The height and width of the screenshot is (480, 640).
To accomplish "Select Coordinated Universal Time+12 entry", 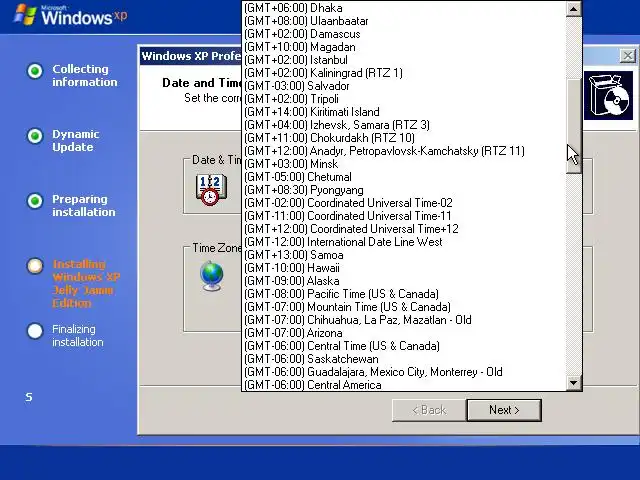I will point(404,229).
